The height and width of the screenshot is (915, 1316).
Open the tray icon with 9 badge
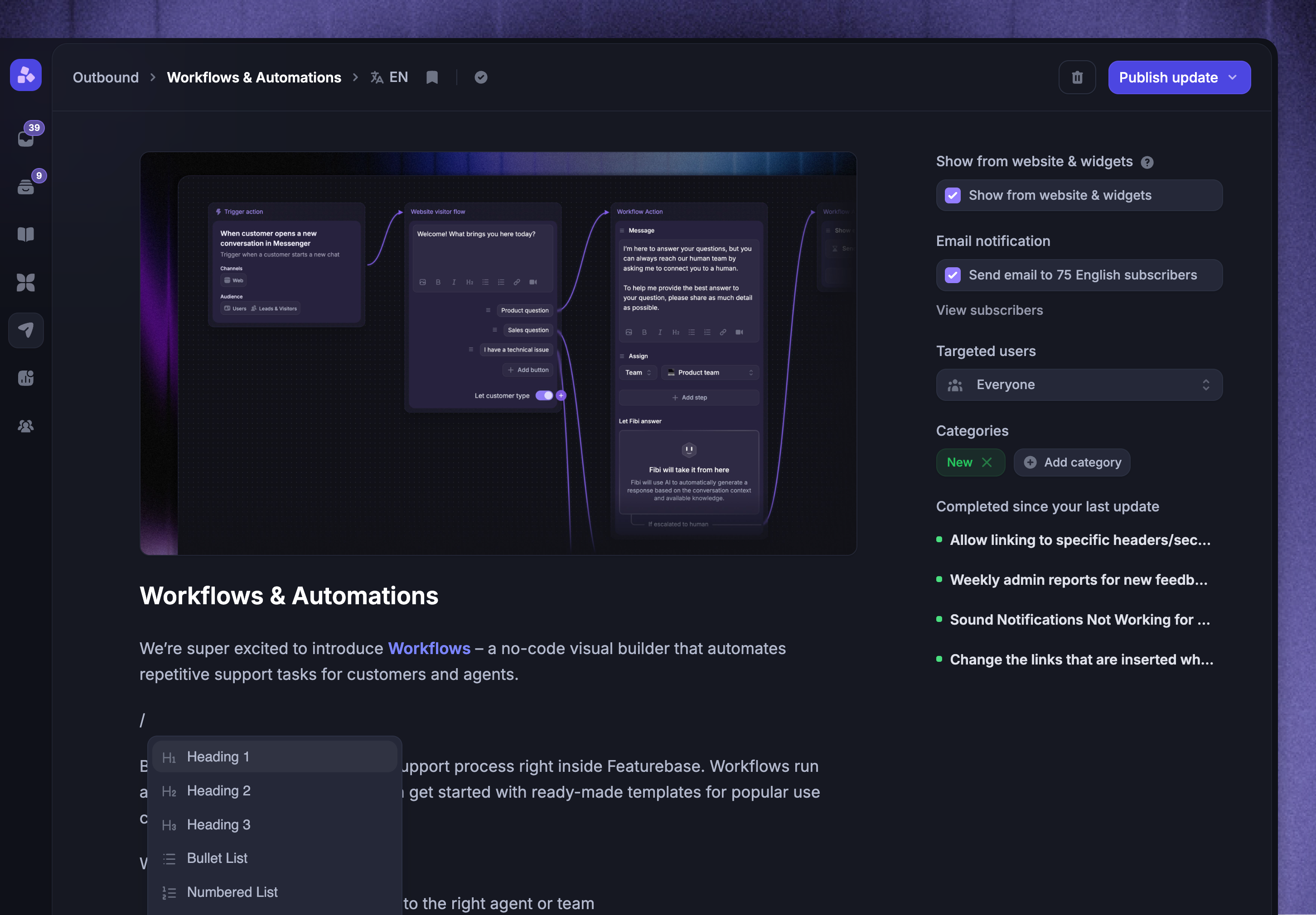click(x=26, y=187)
